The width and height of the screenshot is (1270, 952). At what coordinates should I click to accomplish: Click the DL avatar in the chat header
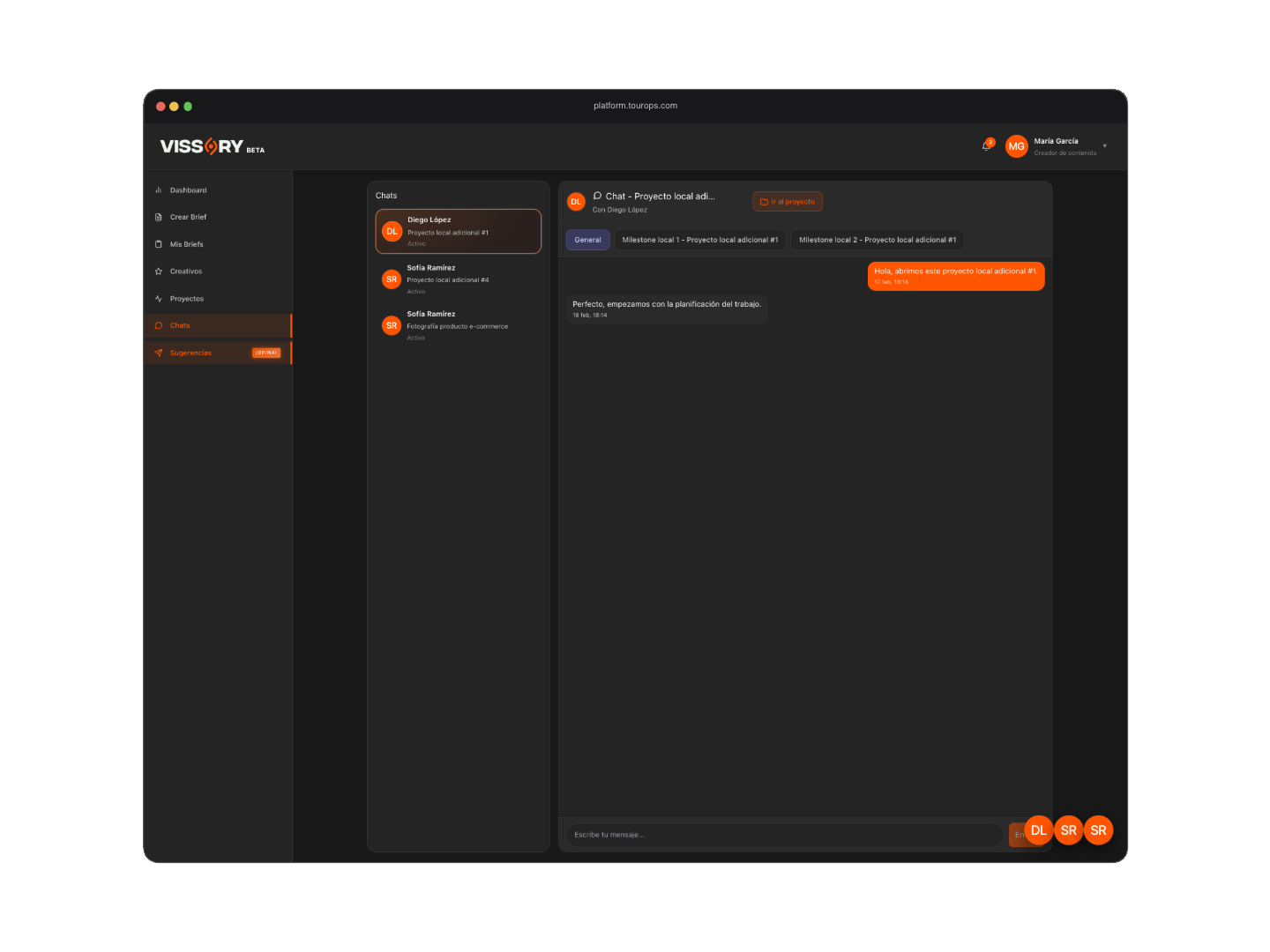[x=576, y=201]
